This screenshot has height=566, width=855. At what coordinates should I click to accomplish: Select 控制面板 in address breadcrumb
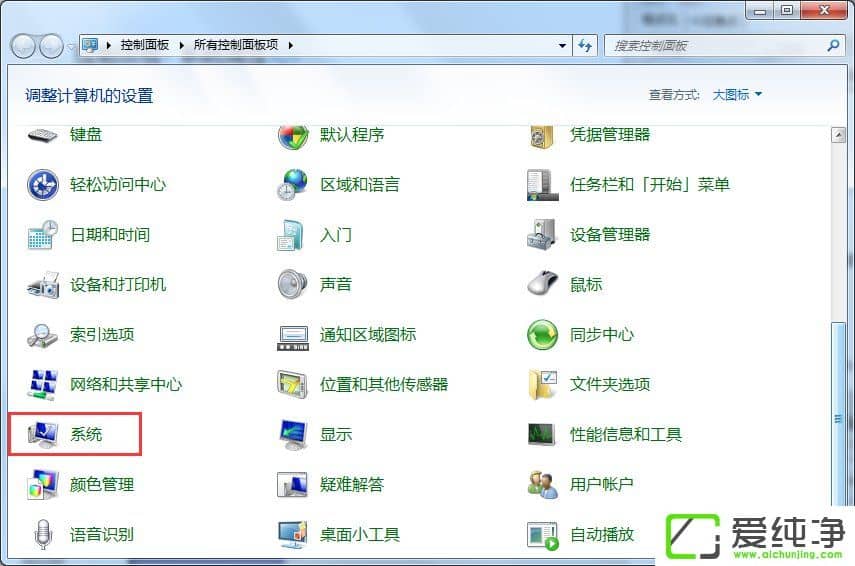click(144, 46)
